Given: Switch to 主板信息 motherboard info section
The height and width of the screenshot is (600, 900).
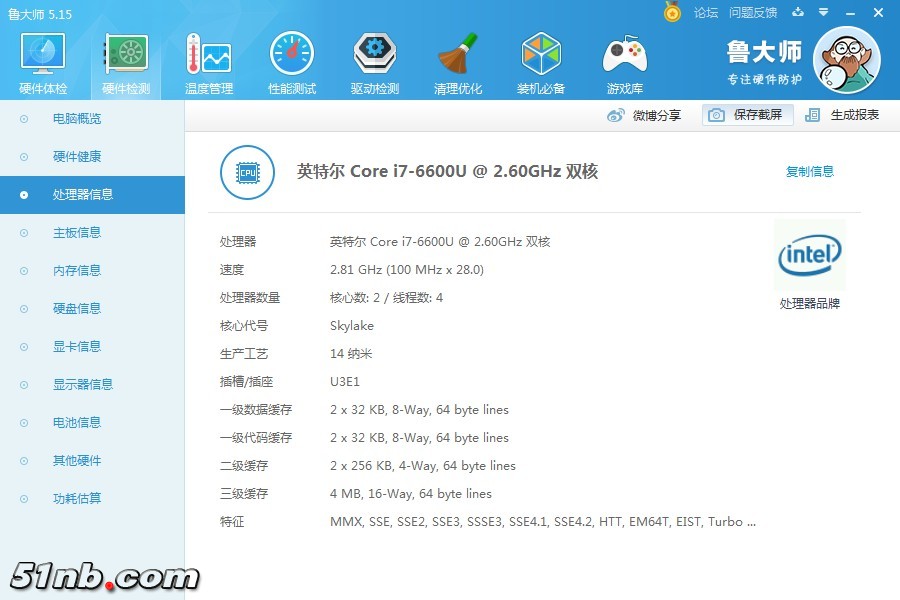Looking at the screenshot, I should coord(78,232).
